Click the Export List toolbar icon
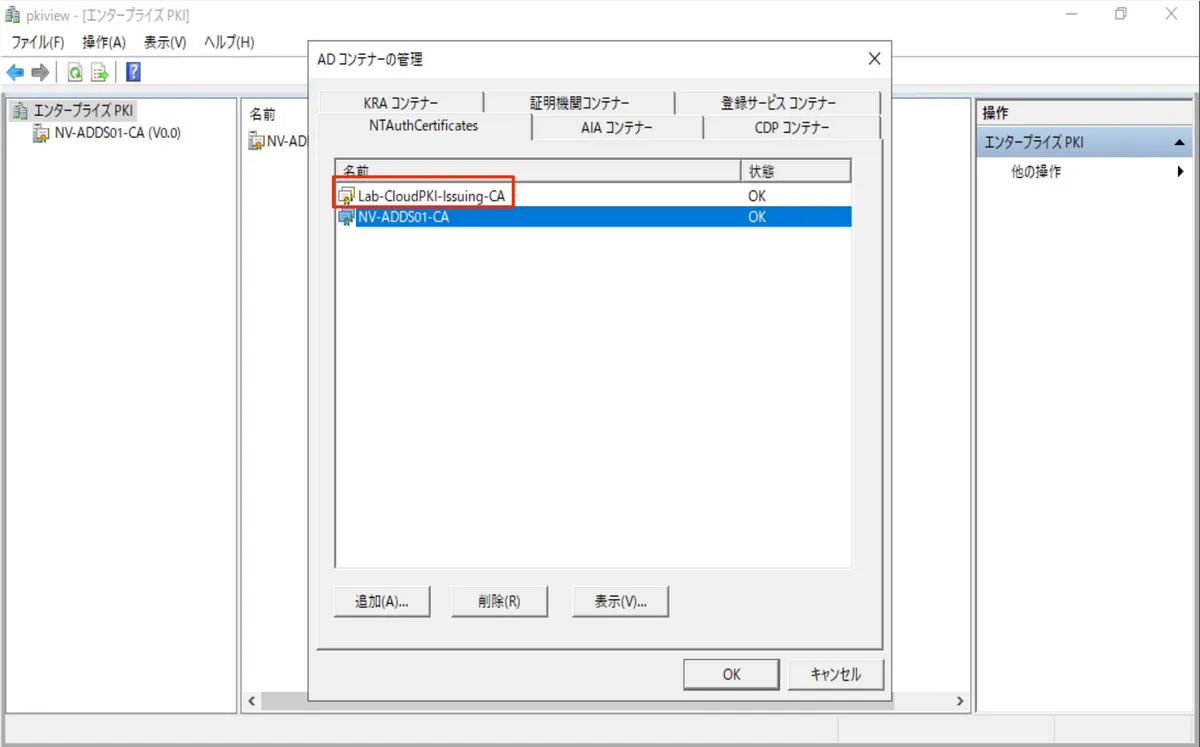1200x747 pixels. (99, 72)
